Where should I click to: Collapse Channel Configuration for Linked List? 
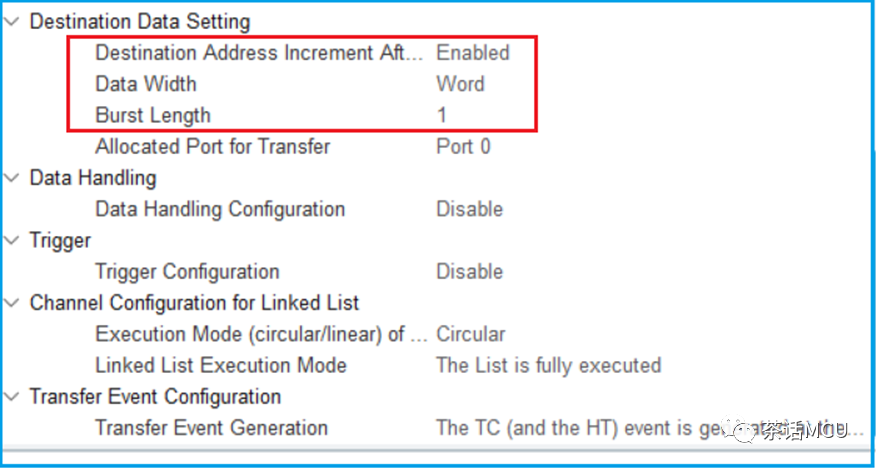coord(11,304)
